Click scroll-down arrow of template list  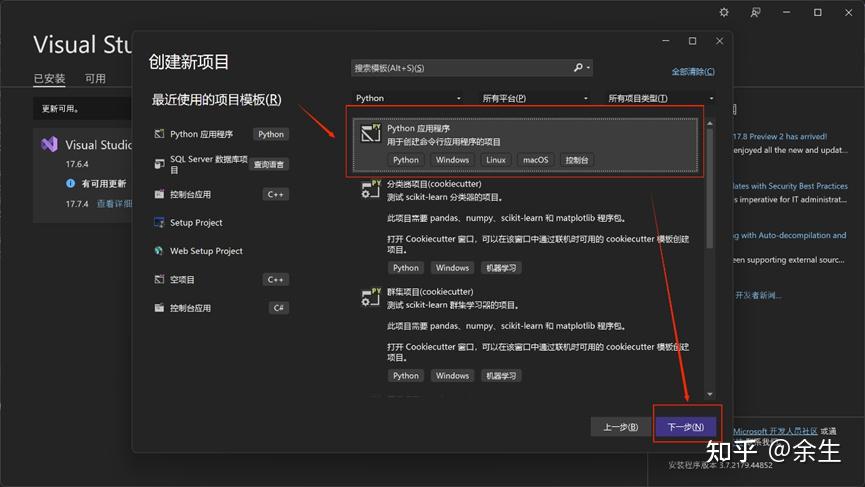point(709,394)
